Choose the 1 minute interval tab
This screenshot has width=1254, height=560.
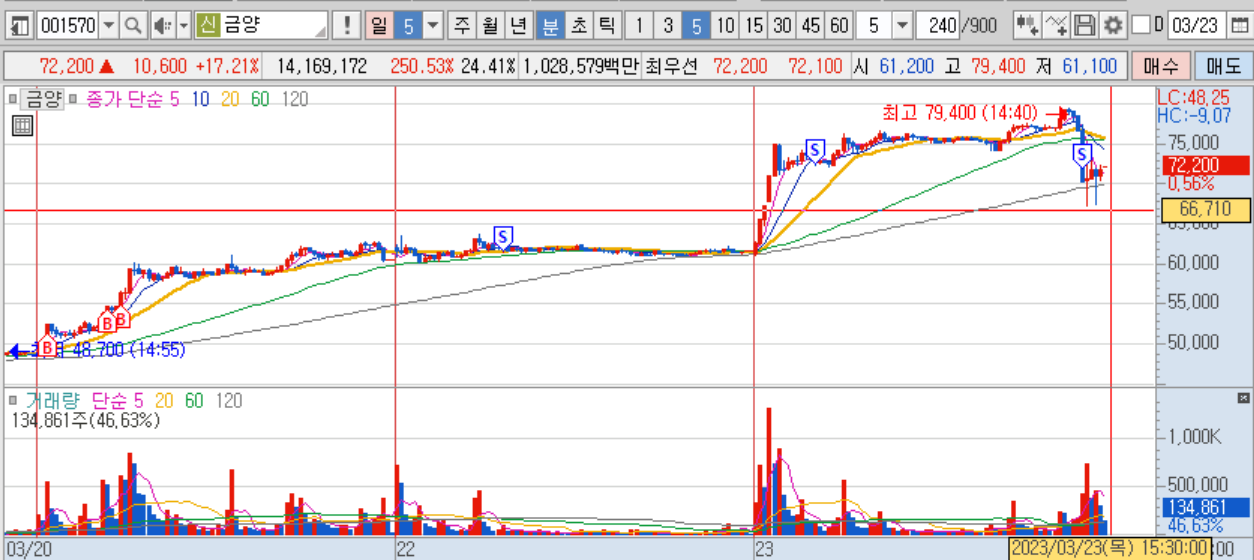tap(641, 25)
